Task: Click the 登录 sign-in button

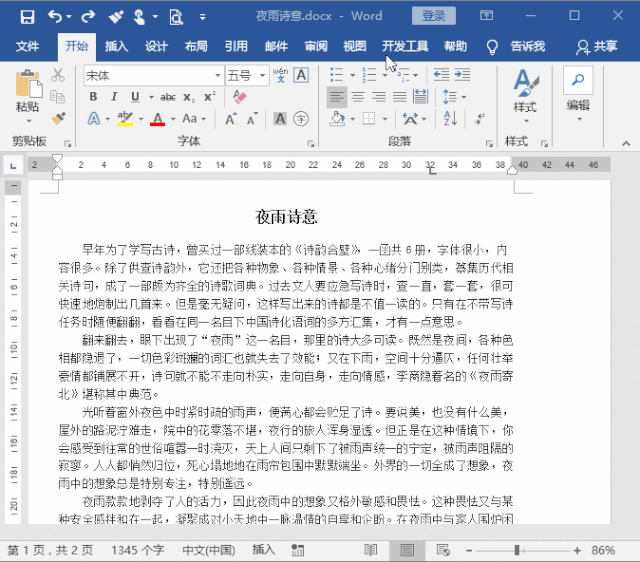Action: click(433, 16)
